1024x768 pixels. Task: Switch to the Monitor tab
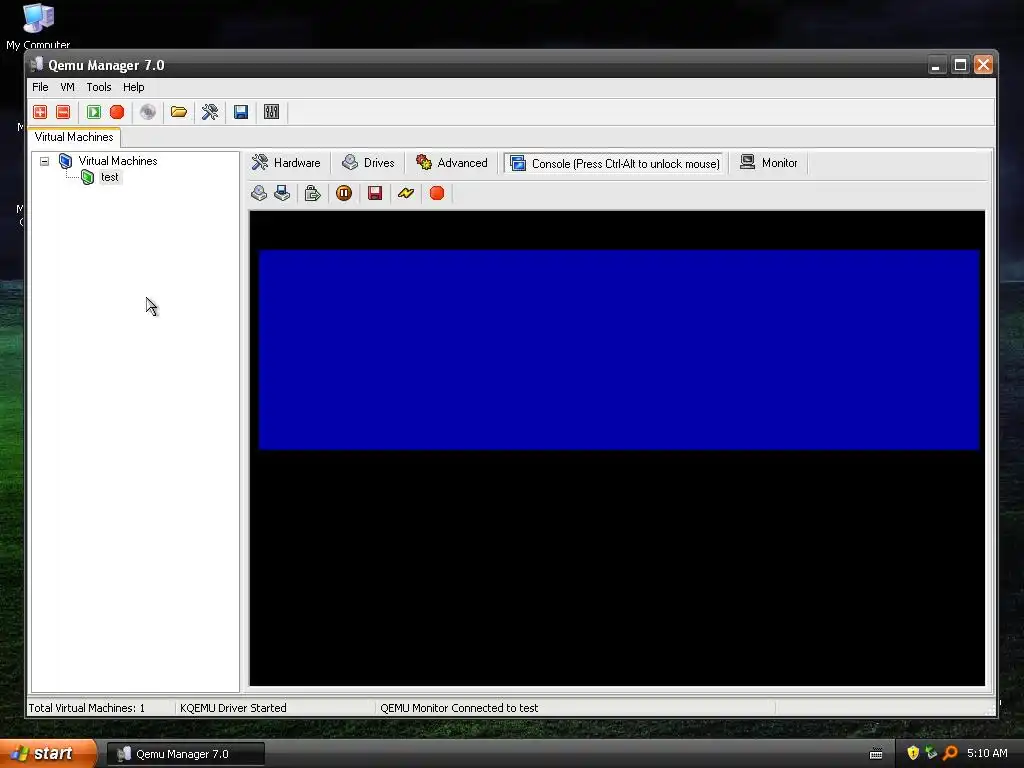click(x=769, y=163)
